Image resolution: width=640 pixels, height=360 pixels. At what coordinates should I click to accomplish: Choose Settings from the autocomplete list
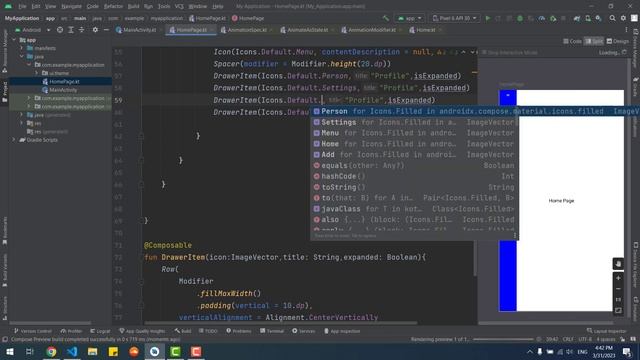pos(414,122)
